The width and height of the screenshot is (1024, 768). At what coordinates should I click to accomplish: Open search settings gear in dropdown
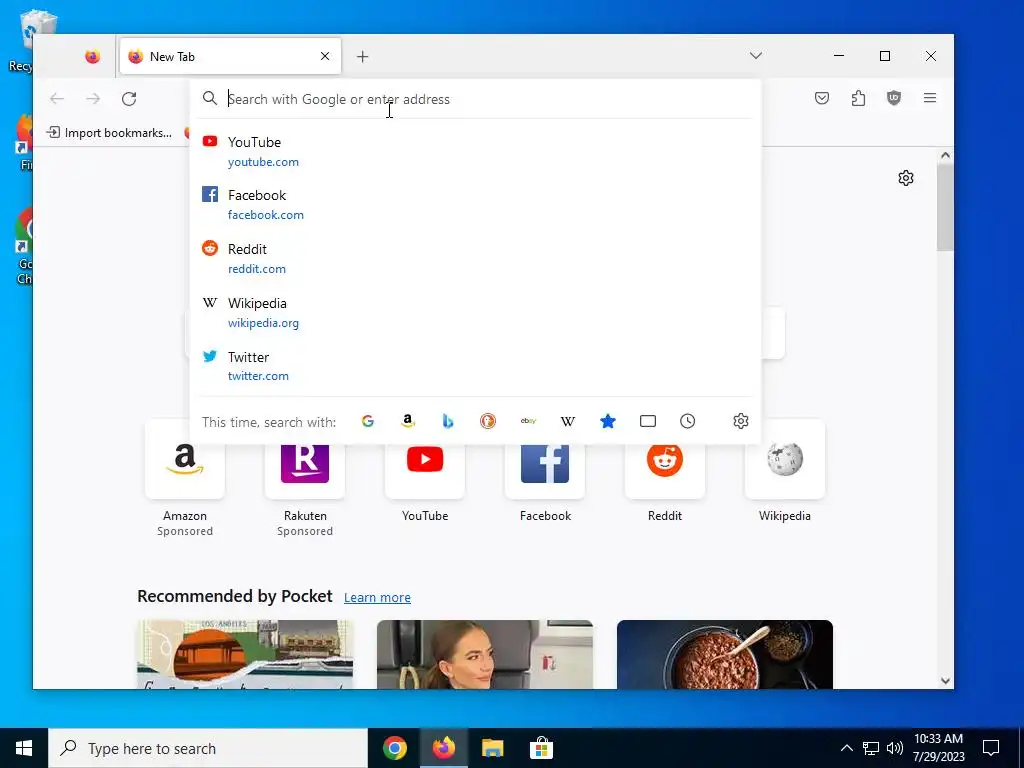click(741, 421)
